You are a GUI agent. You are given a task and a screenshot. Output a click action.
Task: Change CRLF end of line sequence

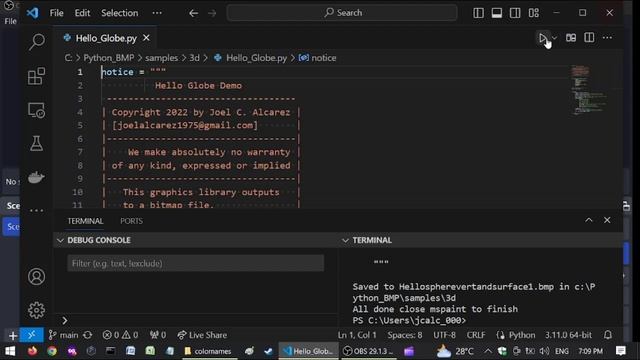pos(476,335)
